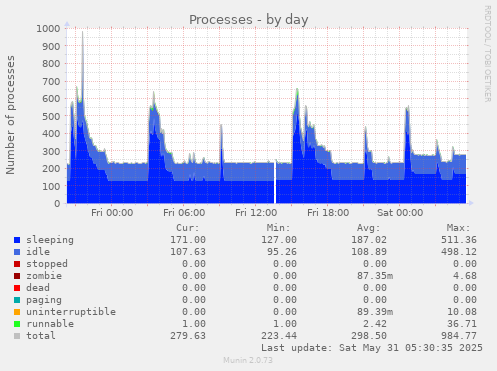
Task: Click the 'Max:' column header
Action: (458, 228)
